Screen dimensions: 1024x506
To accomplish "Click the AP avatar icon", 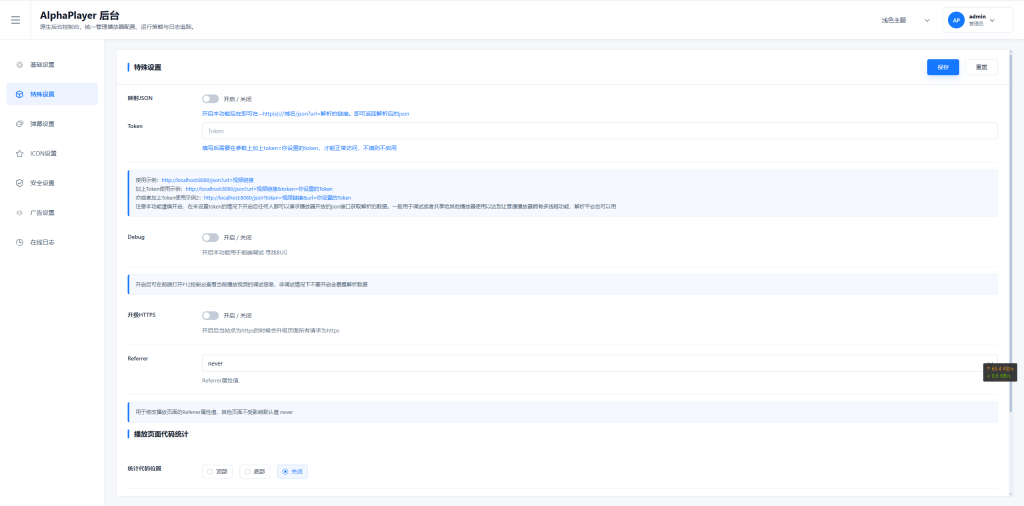I will [956, 20].
